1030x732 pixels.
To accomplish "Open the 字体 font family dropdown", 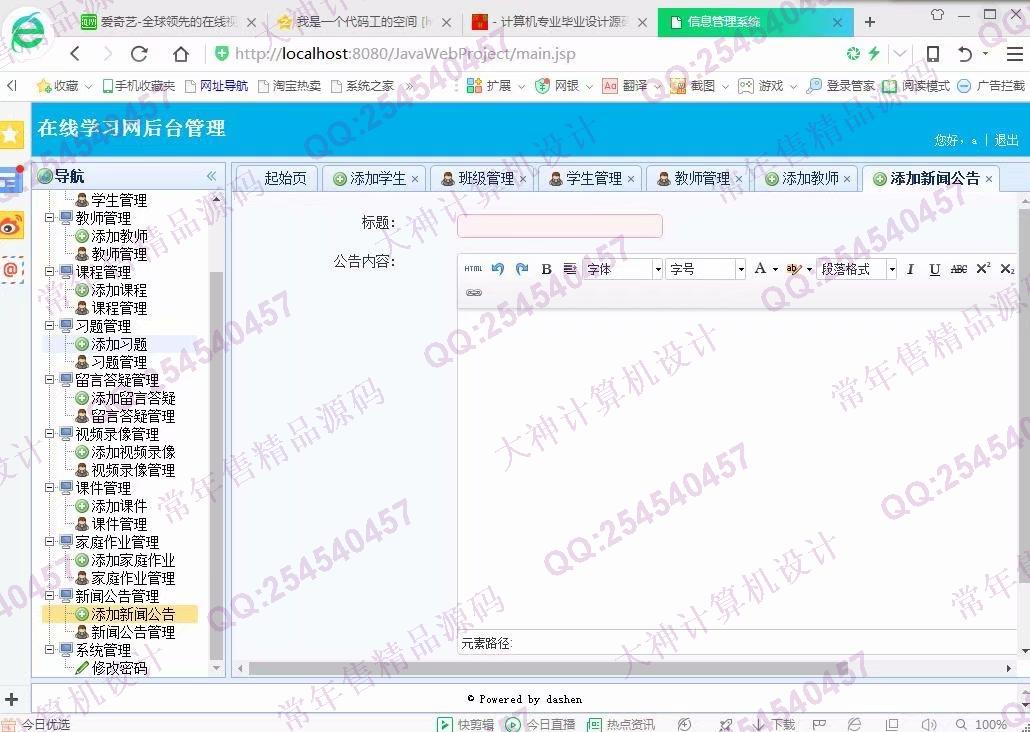I will click(622, 269).
